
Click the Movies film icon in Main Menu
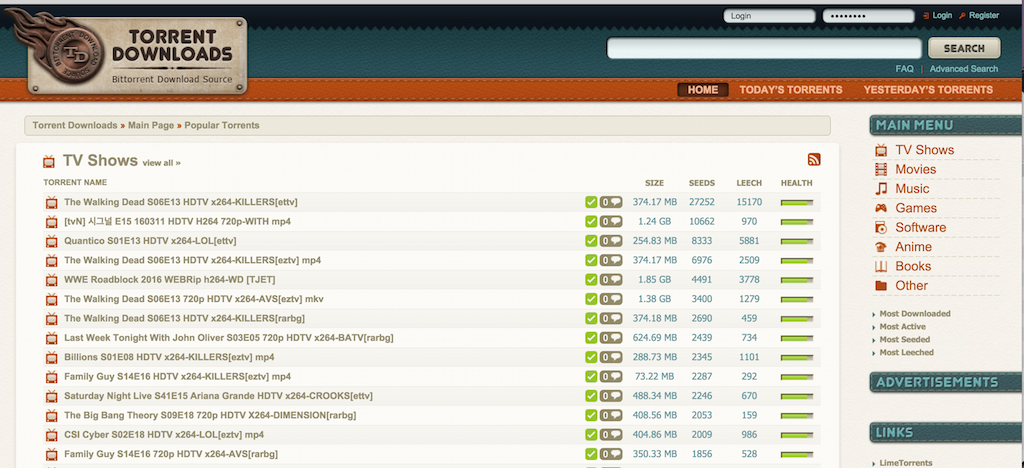881,170
